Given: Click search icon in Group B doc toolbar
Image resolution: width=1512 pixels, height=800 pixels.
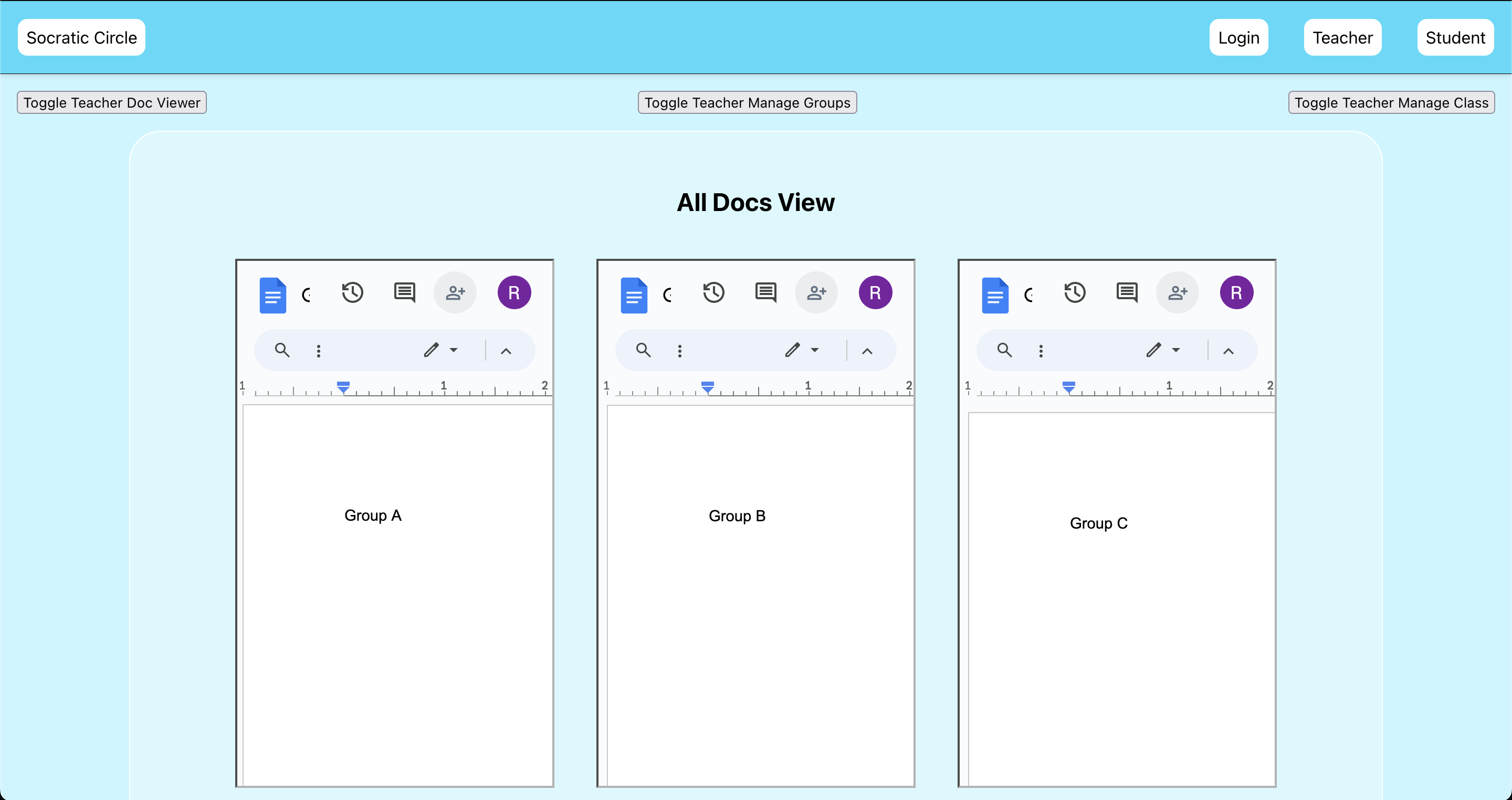Looking at the screenshot, I should coord(643,351).
